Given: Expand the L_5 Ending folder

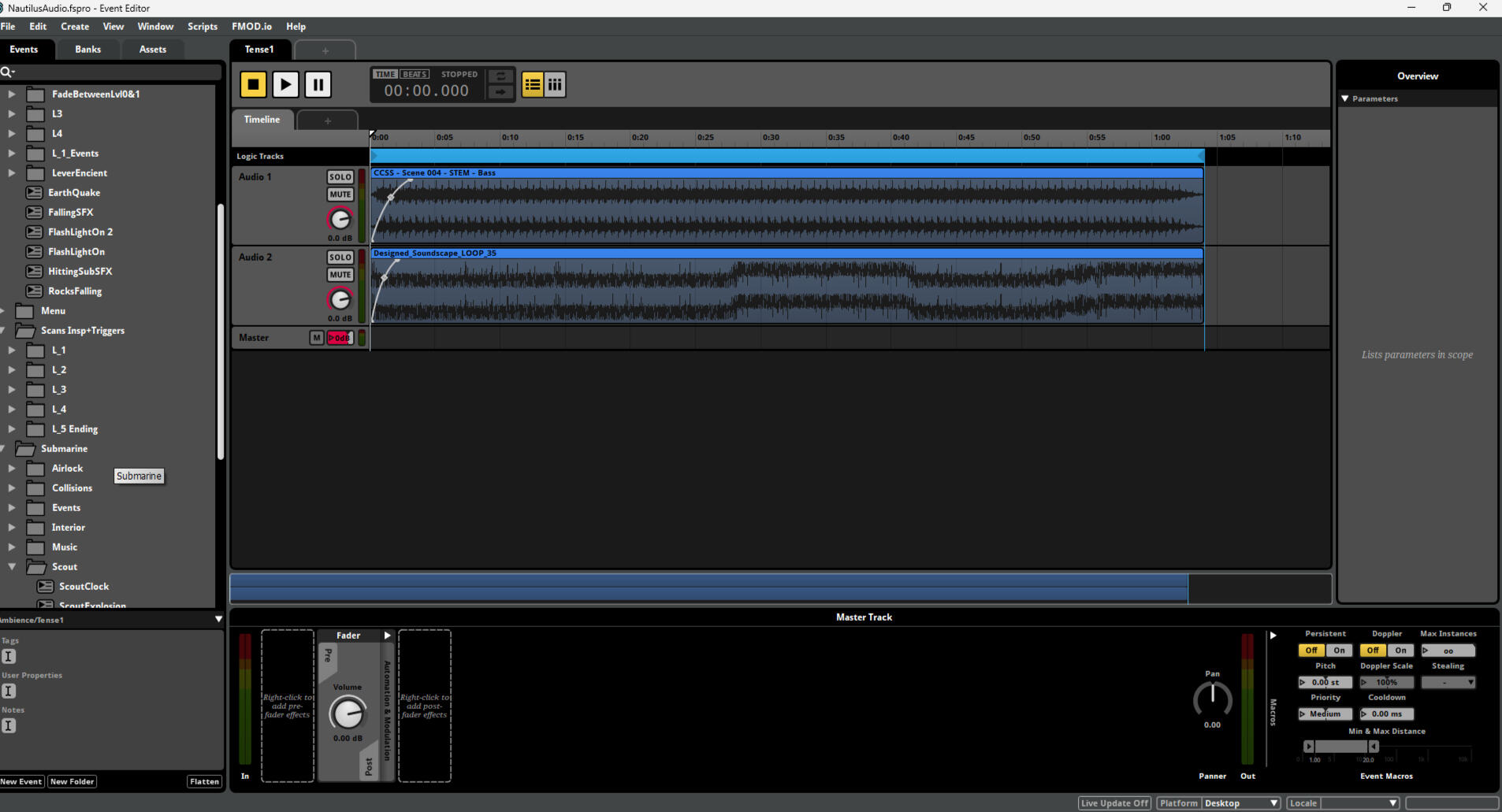Looking at the screenshot, I should (x=12, y=429).
